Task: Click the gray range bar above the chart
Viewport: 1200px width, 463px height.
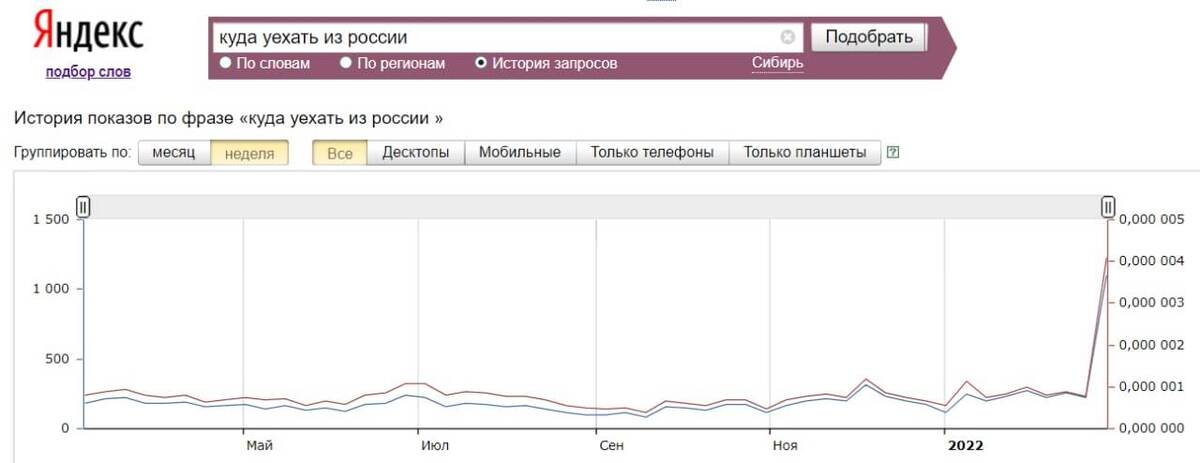Action: coord(596,206)
